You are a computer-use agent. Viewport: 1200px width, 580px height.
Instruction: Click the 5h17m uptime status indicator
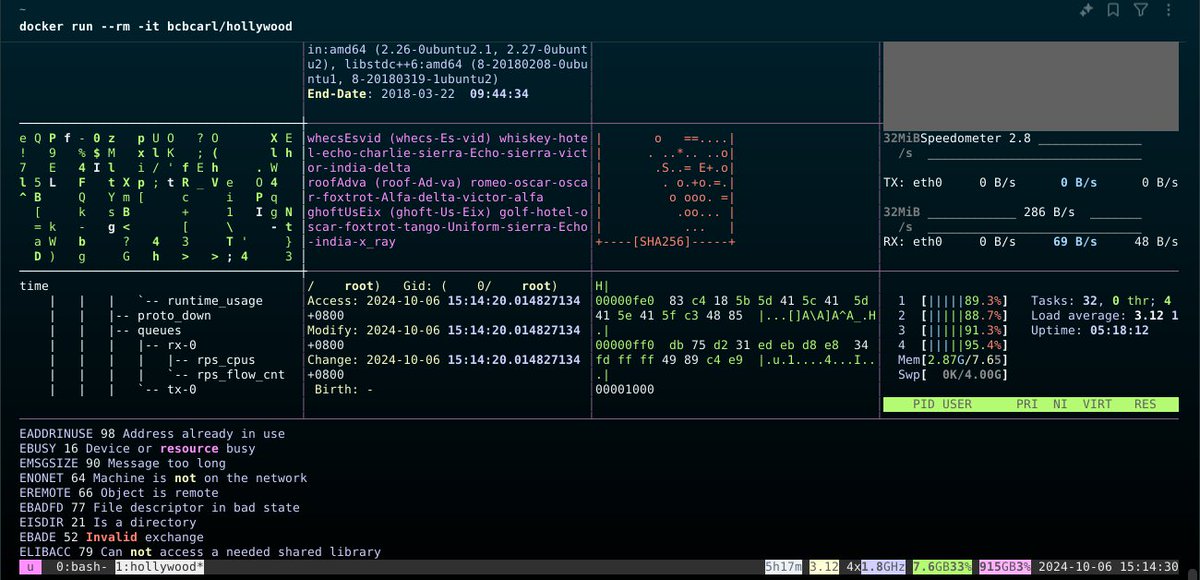[785, 567]
